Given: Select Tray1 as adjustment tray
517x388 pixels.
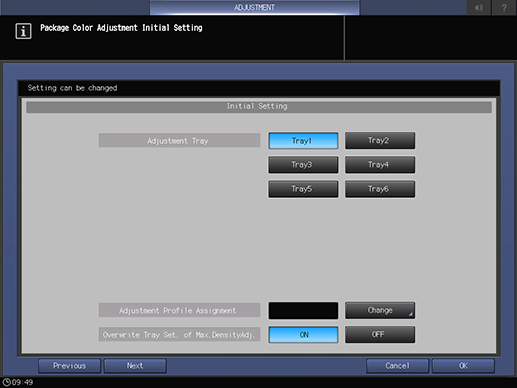Looking at the screenshot, I should pyautogui.click(x=303, y=141).
